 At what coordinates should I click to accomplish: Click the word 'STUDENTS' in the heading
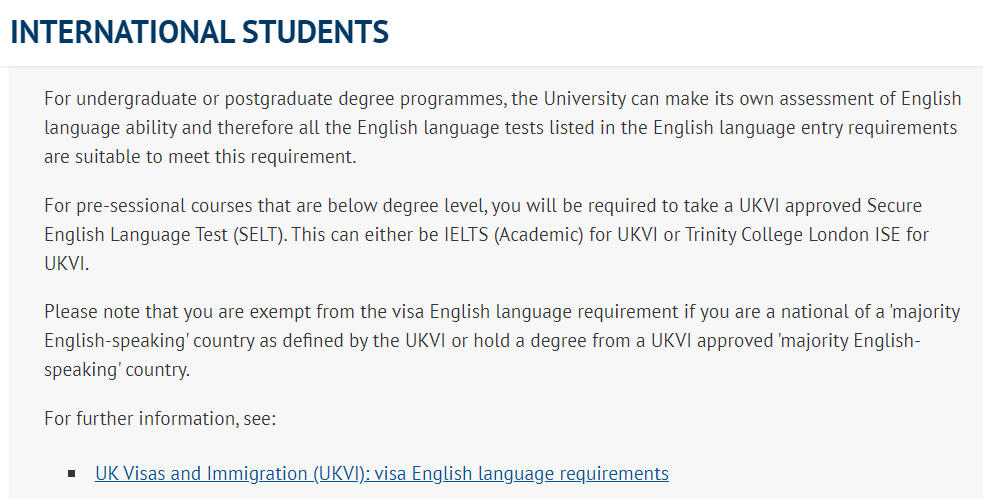pyautogui.click(x=315, y=32)
